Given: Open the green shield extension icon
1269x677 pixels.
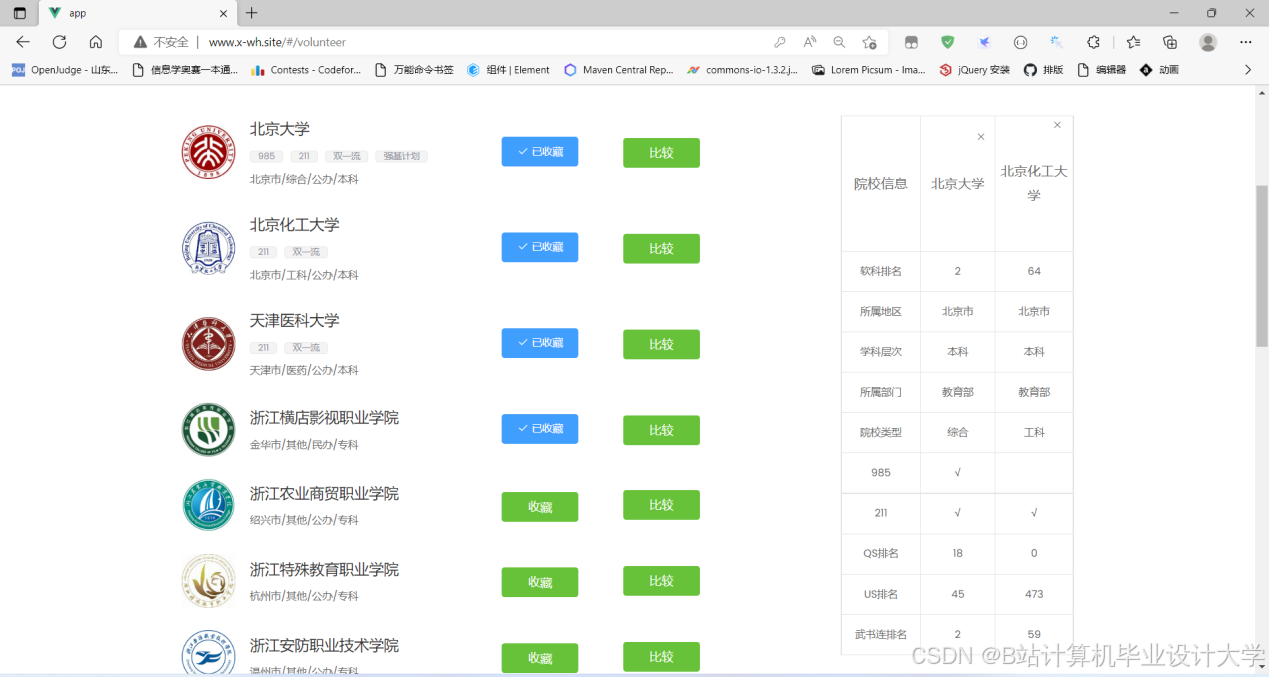Looking at the screenshot, I should [x=947, y=42].
